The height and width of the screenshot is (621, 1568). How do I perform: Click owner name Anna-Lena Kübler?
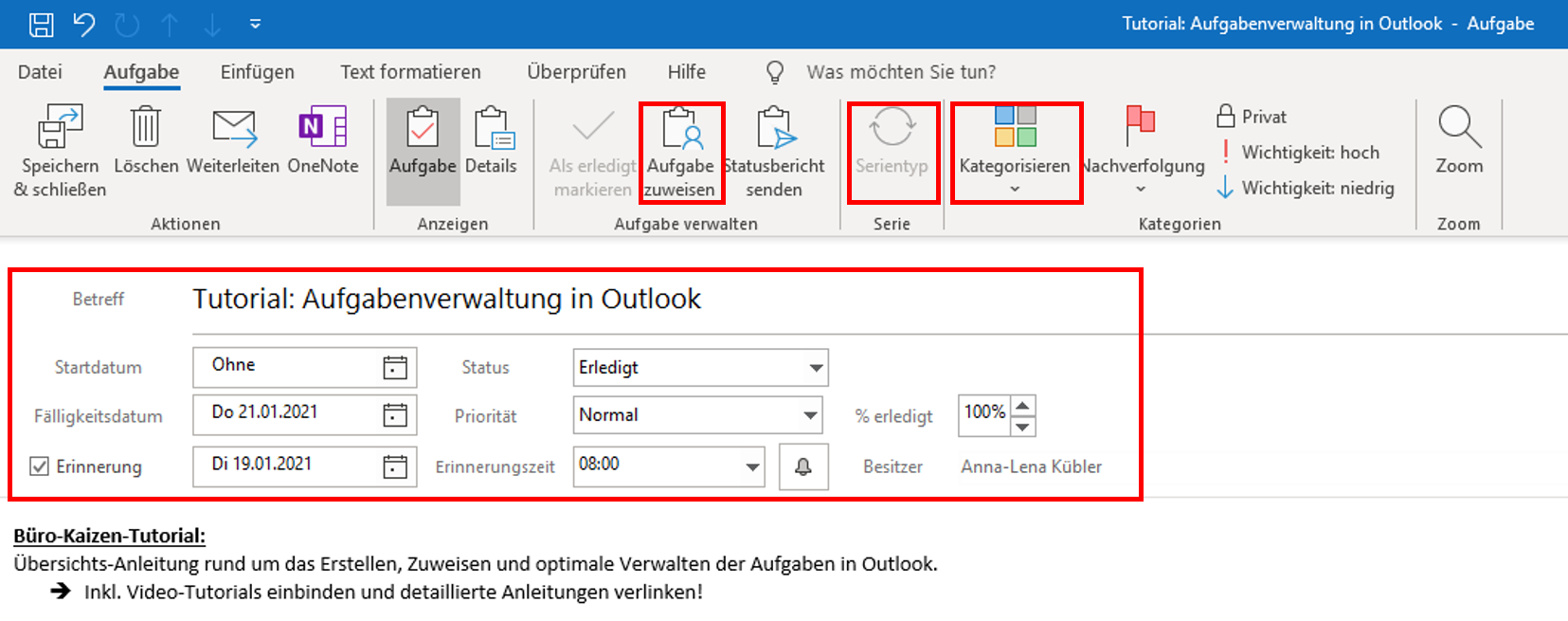(x=1031, y=466)
